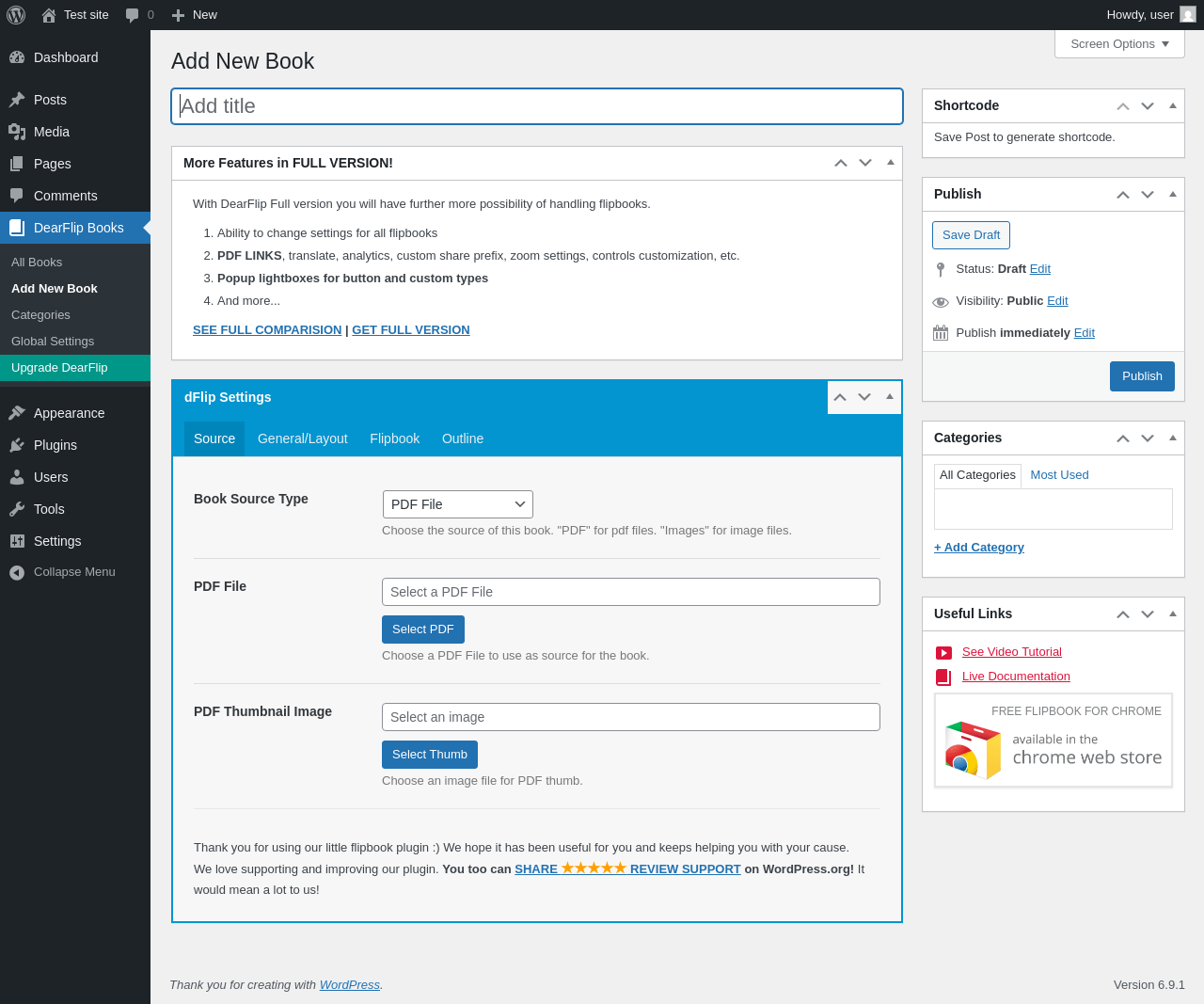Move dFlip Settings box down
The image size is (1204, 1004).
pos(864,397)
